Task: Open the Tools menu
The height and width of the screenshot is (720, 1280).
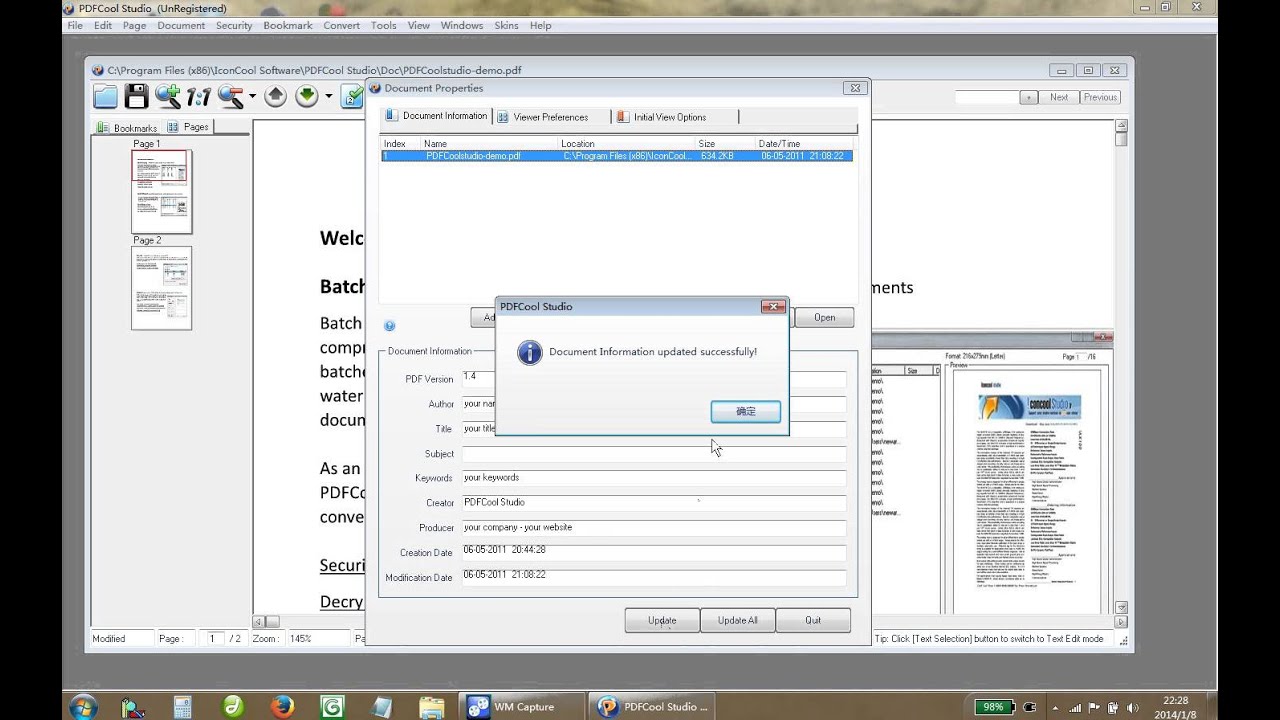Action: coord(384,25)
